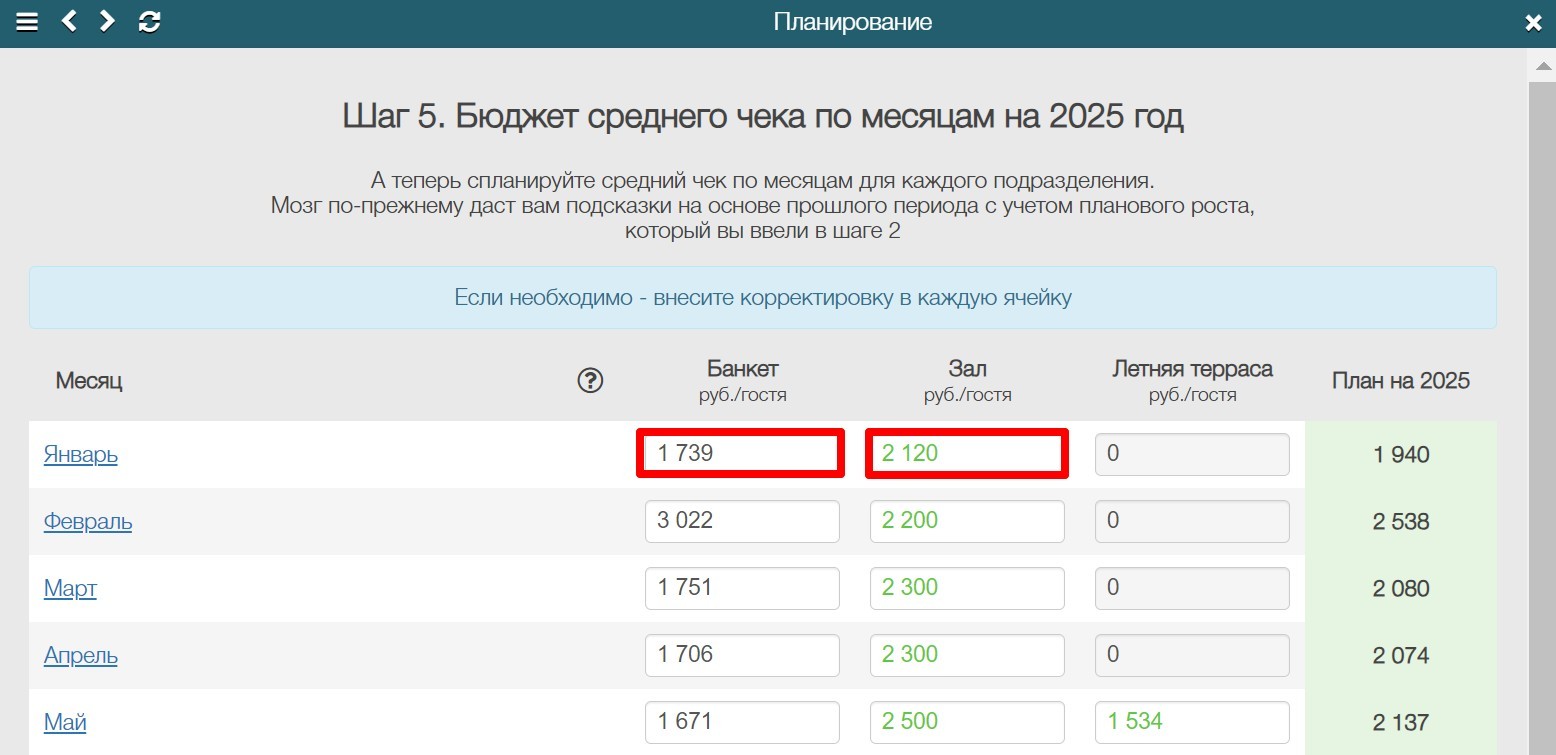
Task: Open the Январь month link
Action: pos(79,455)
